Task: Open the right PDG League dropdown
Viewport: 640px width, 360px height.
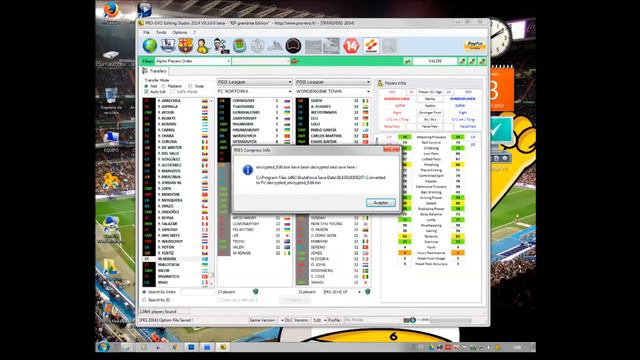Action: click(x=333, y=82)
